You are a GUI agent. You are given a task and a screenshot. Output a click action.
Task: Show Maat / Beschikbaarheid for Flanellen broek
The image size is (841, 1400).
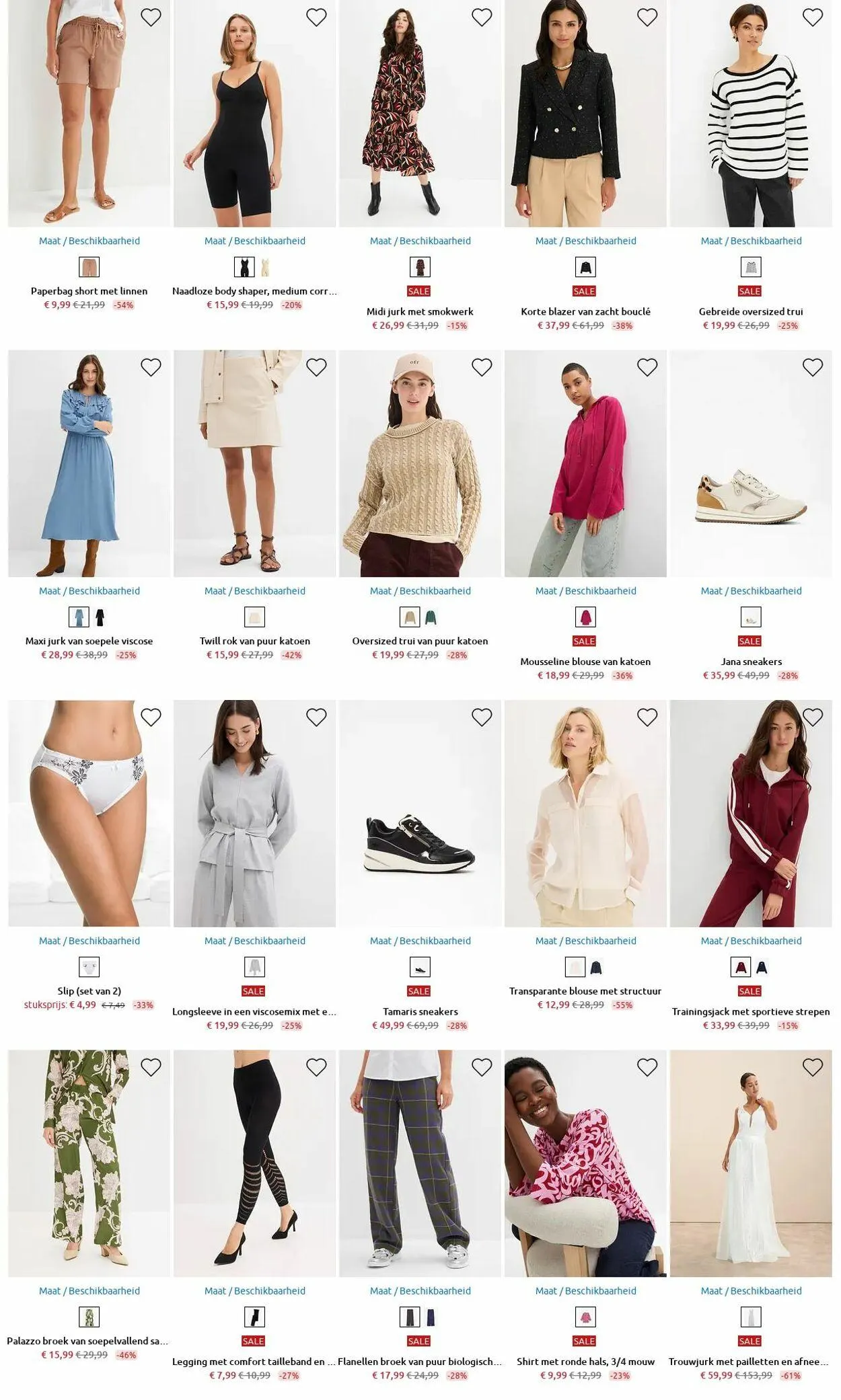(x=420, y=1291)
